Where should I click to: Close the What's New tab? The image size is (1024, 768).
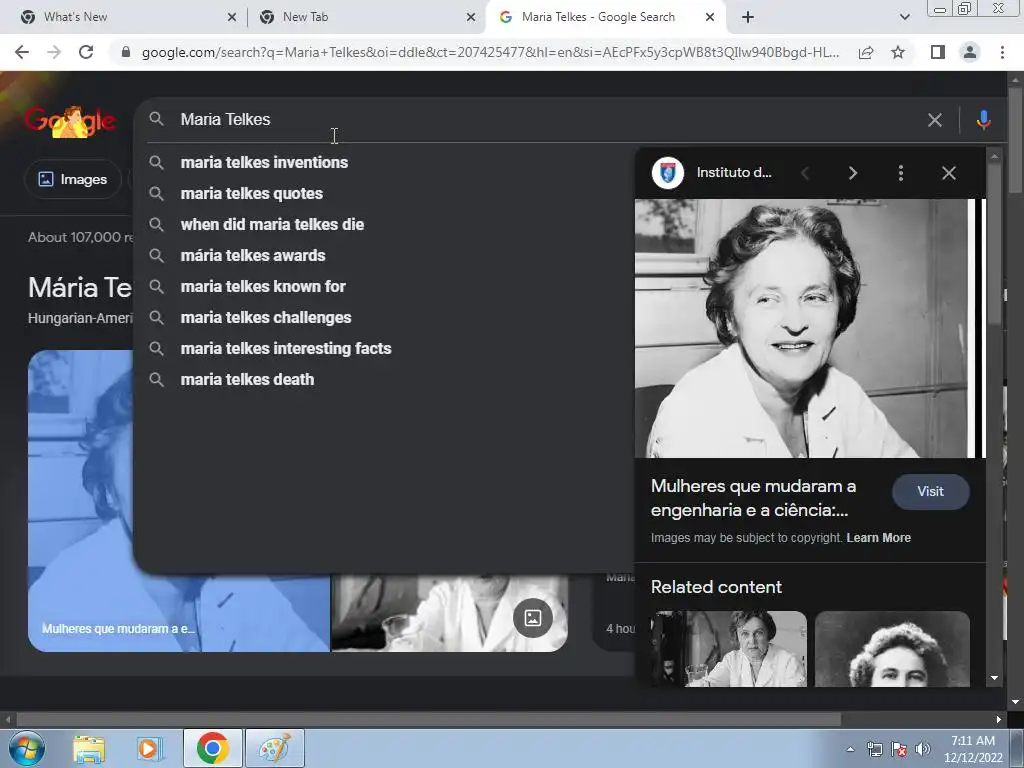tap(232, 17)
